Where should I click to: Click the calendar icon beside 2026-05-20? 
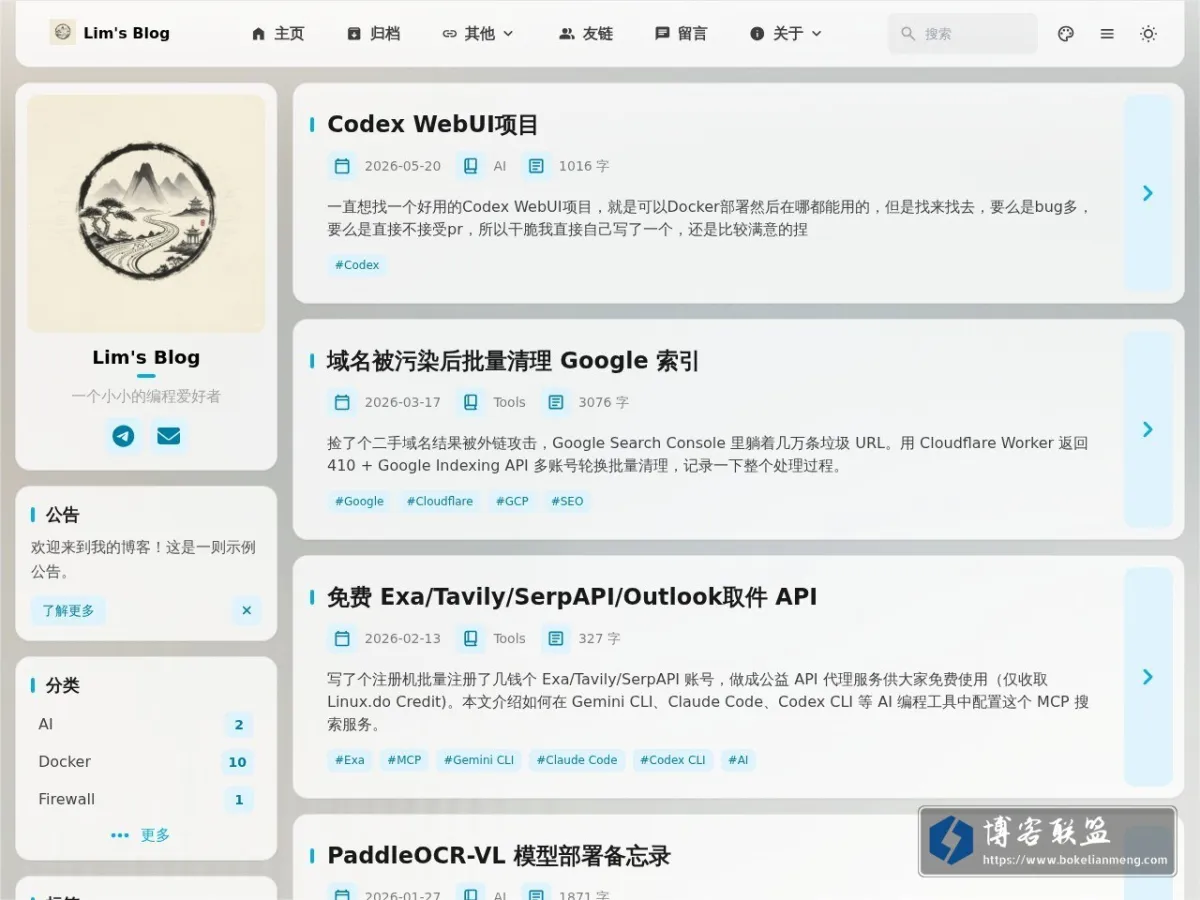click(x=342, y=166)
